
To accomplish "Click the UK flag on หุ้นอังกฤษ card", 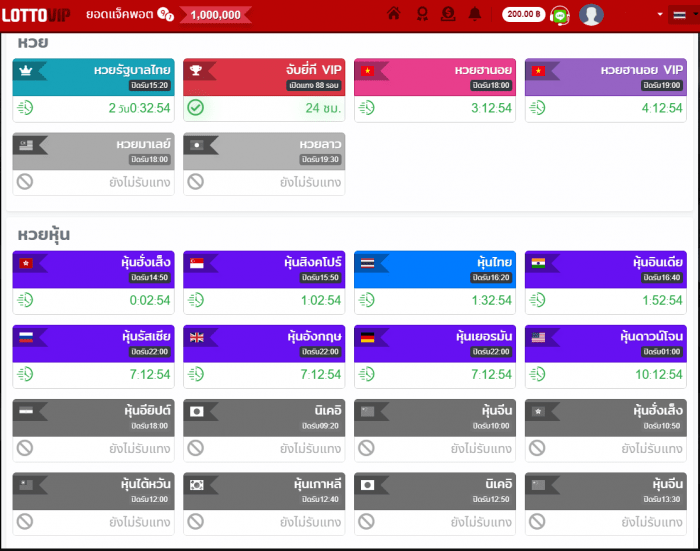I will coord(196,337).
